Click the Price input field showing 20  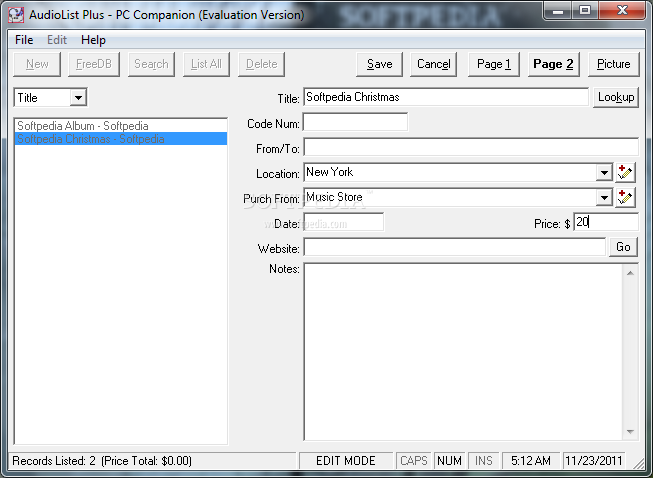(x=606, y=222)
